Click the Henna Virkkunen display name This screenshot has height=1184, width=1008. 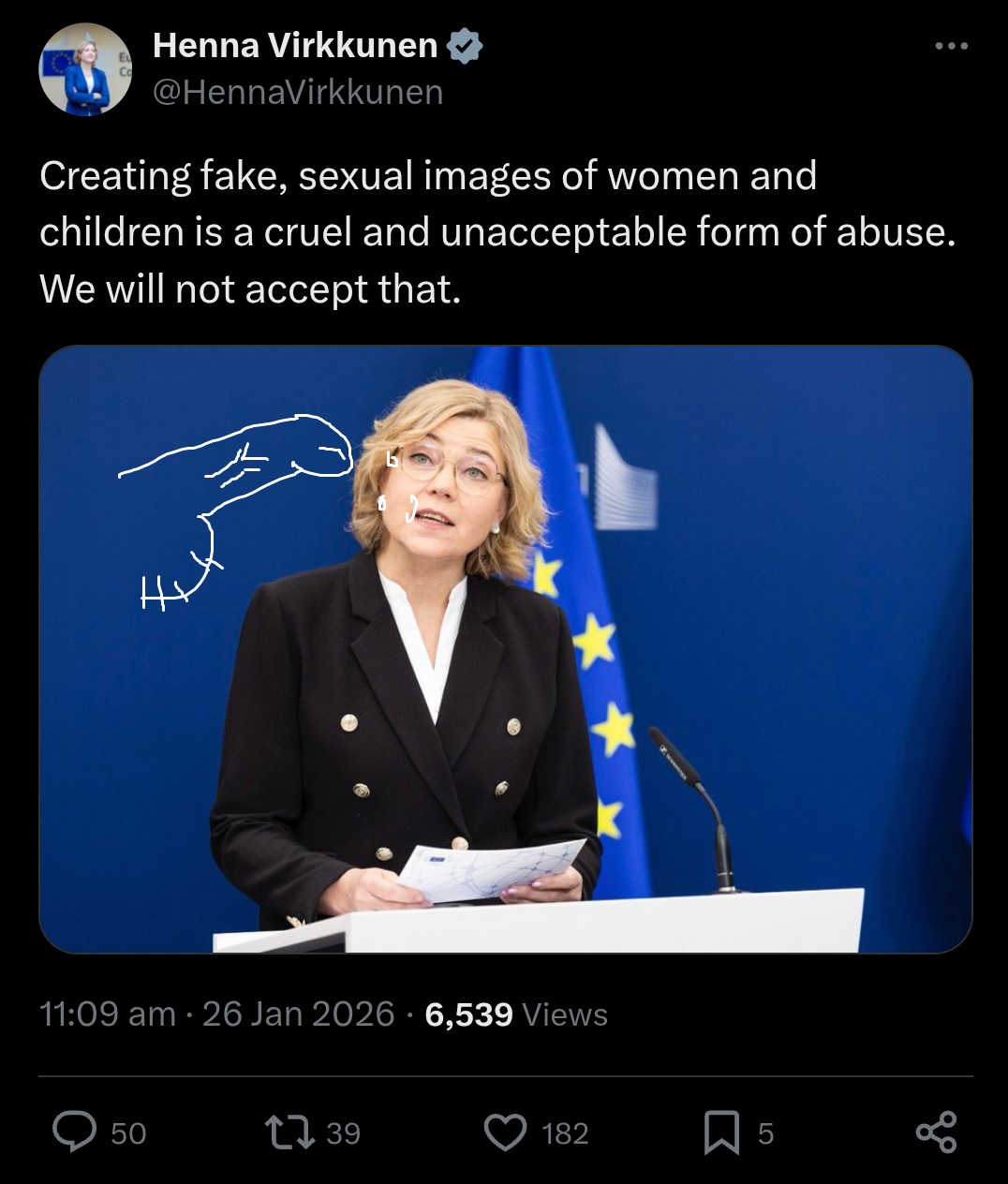[x=295, y=45]
